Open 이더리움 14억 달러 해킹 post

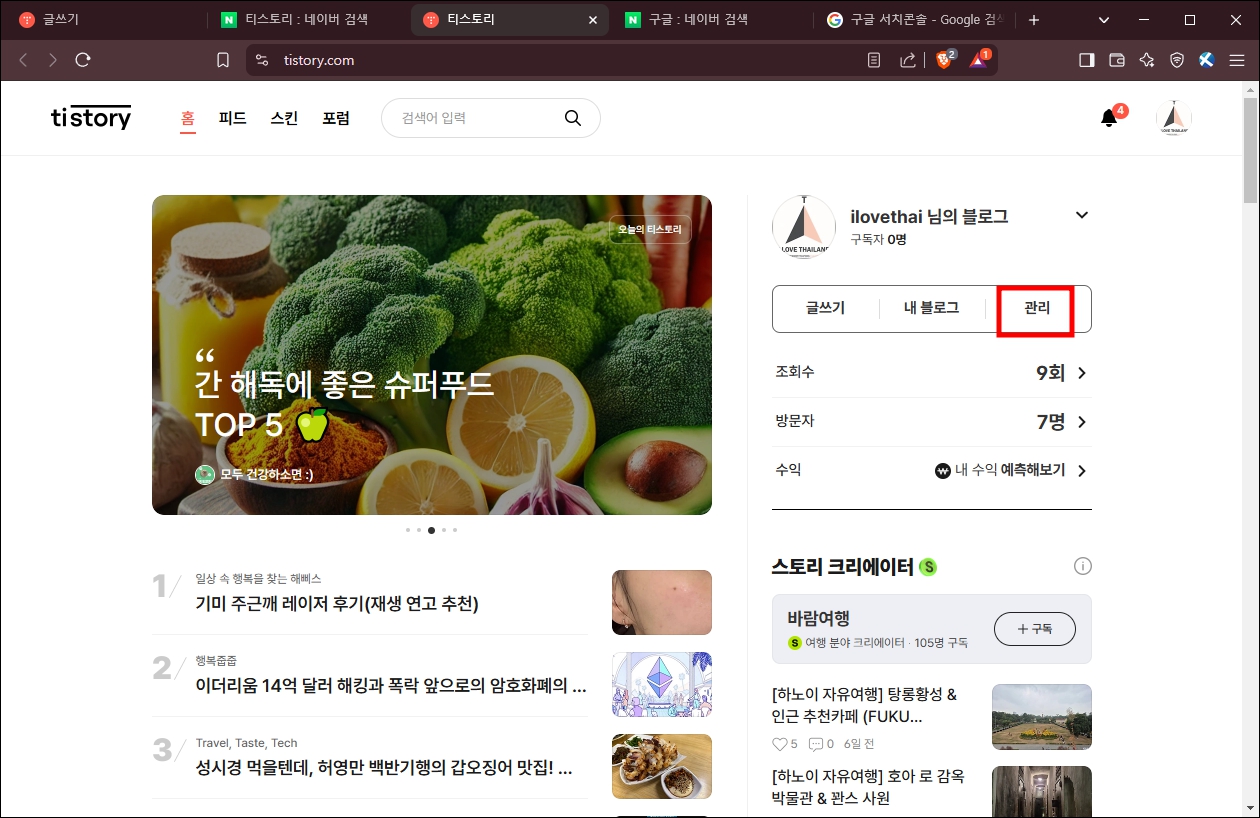tap(391, 685)
